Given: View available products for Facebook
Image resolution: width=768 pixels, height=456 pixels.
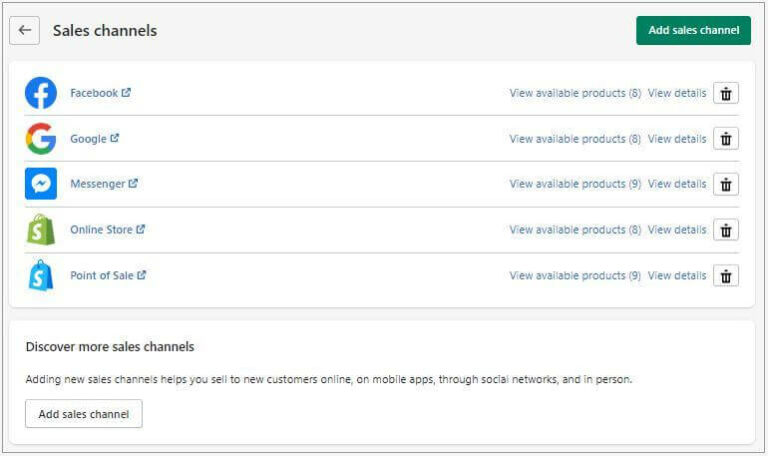Looking at the screenshot, I should click(x=575, y=93).
